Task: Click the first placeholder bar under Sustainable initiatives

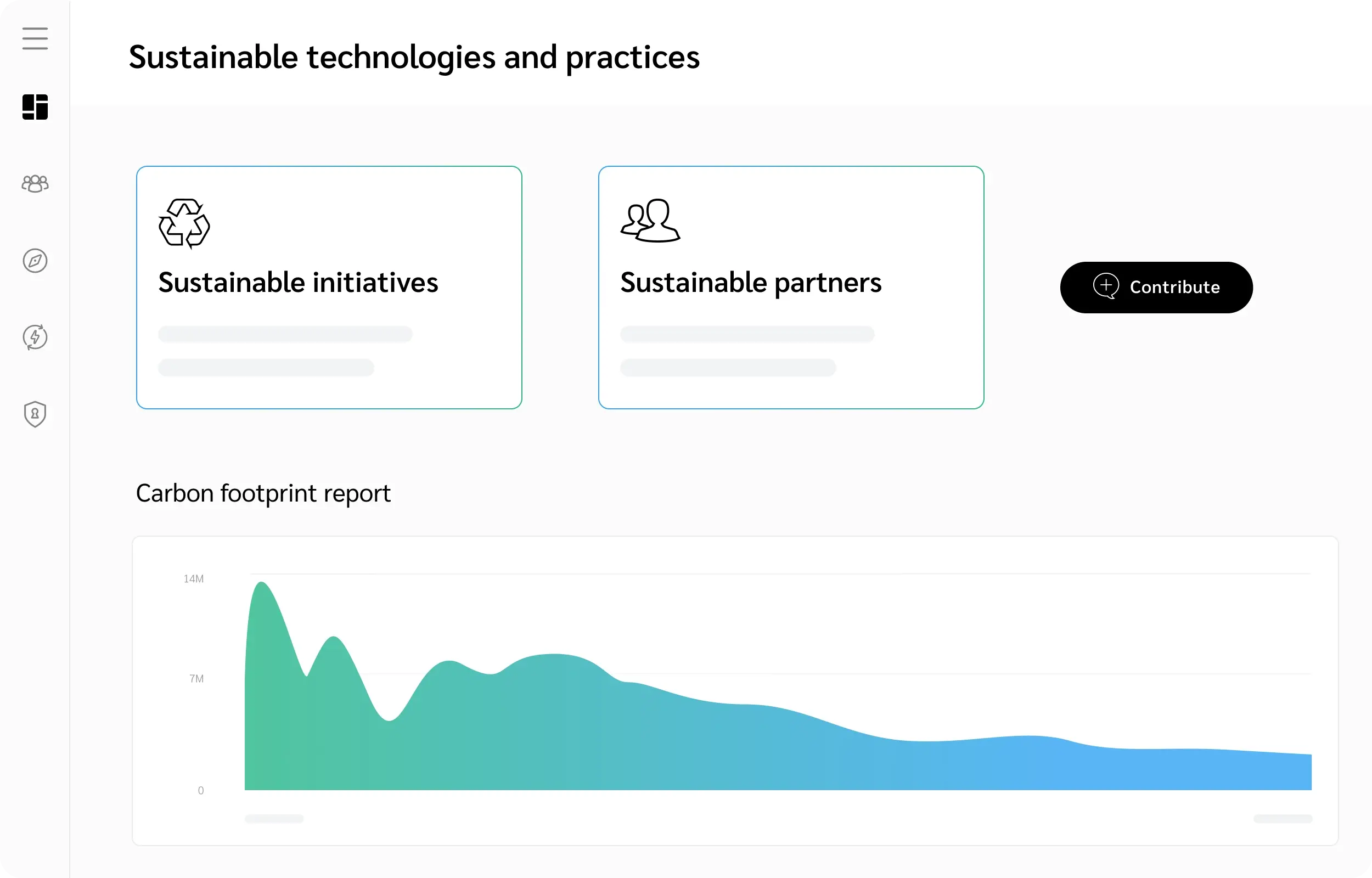Action: coord(285,334)
